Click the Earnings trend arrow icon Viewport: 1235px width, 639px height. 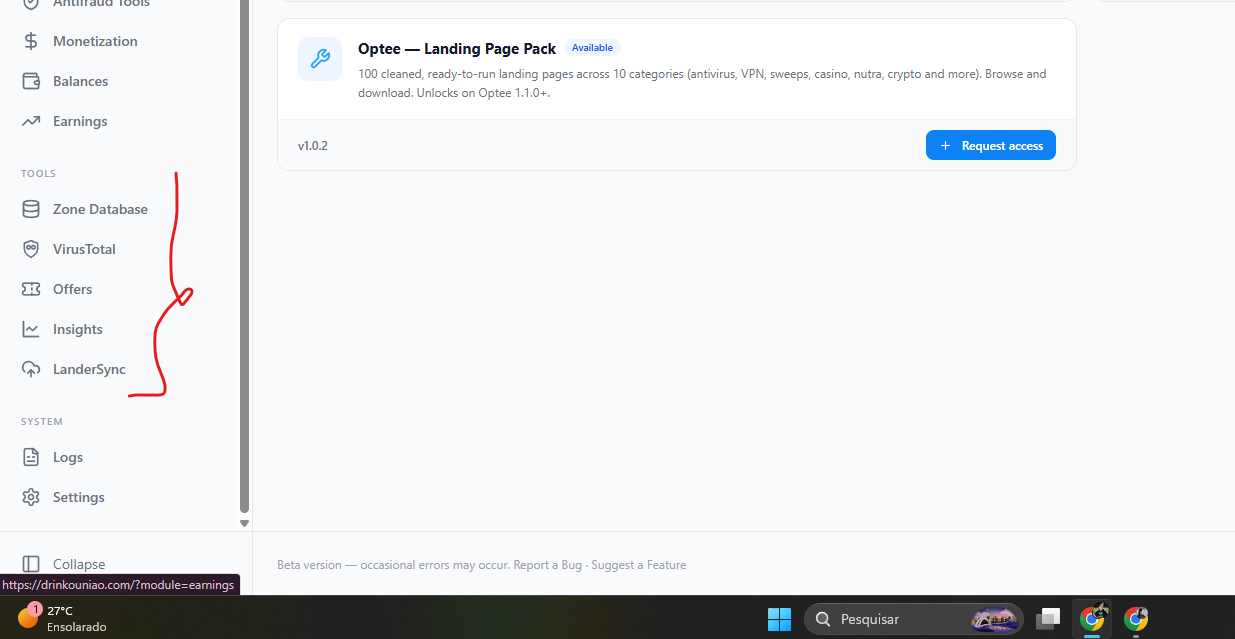[x=31, y=121]
